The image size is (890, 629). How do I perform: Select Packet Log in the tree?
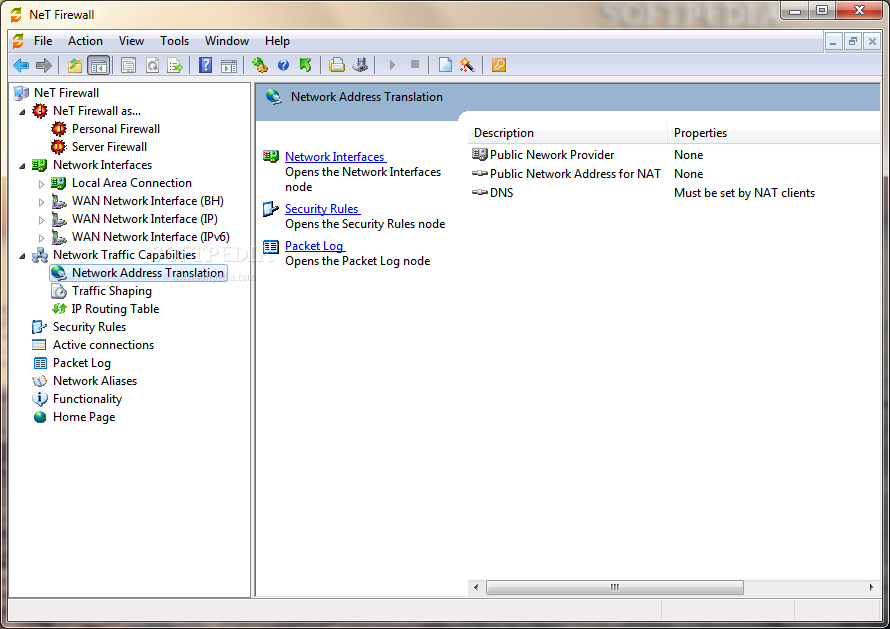pyautogui.click(x=82, y=363)
